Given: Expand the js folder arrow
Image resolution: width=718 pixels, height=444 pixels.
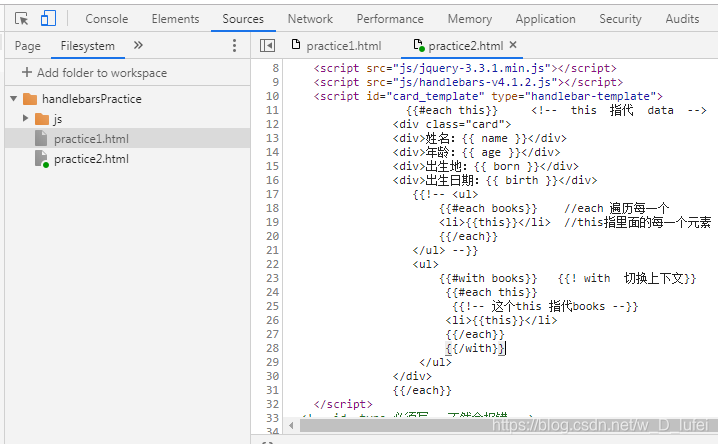Looking at the screenshot, I should (x=26, y=119).
